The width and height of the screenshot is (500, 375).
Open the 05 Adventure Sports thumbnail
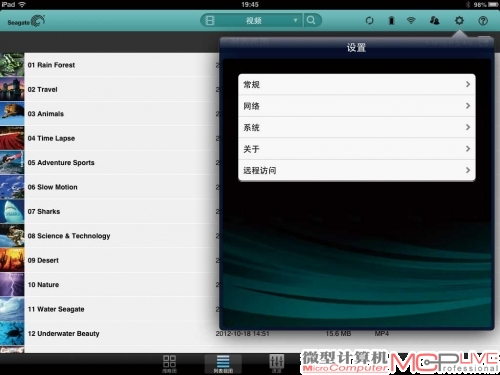(x=12, y=162)
